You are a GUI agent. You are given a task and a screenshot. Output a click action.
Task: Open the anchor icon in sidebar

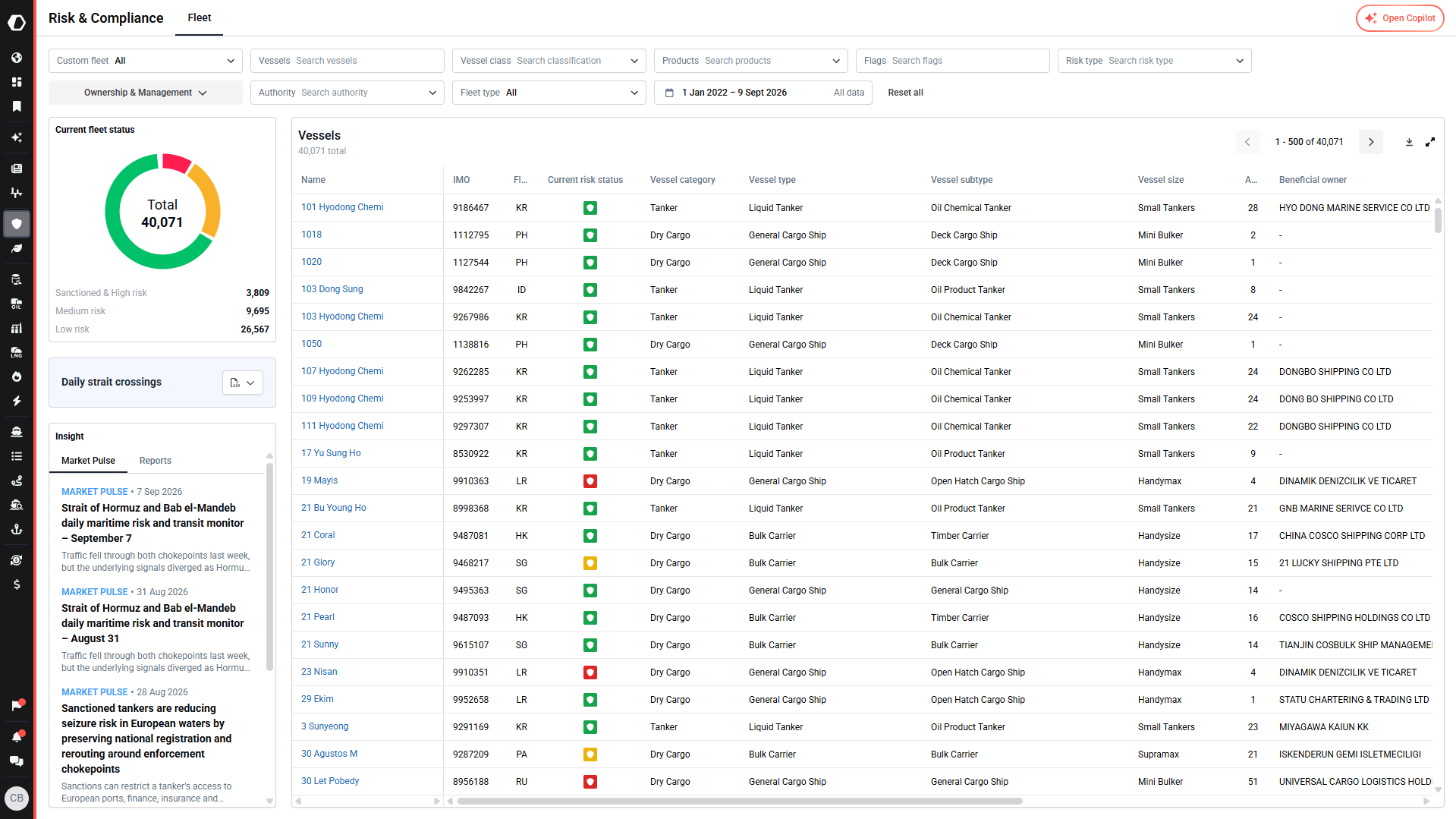pyautogui.click(x=17, y=529)
